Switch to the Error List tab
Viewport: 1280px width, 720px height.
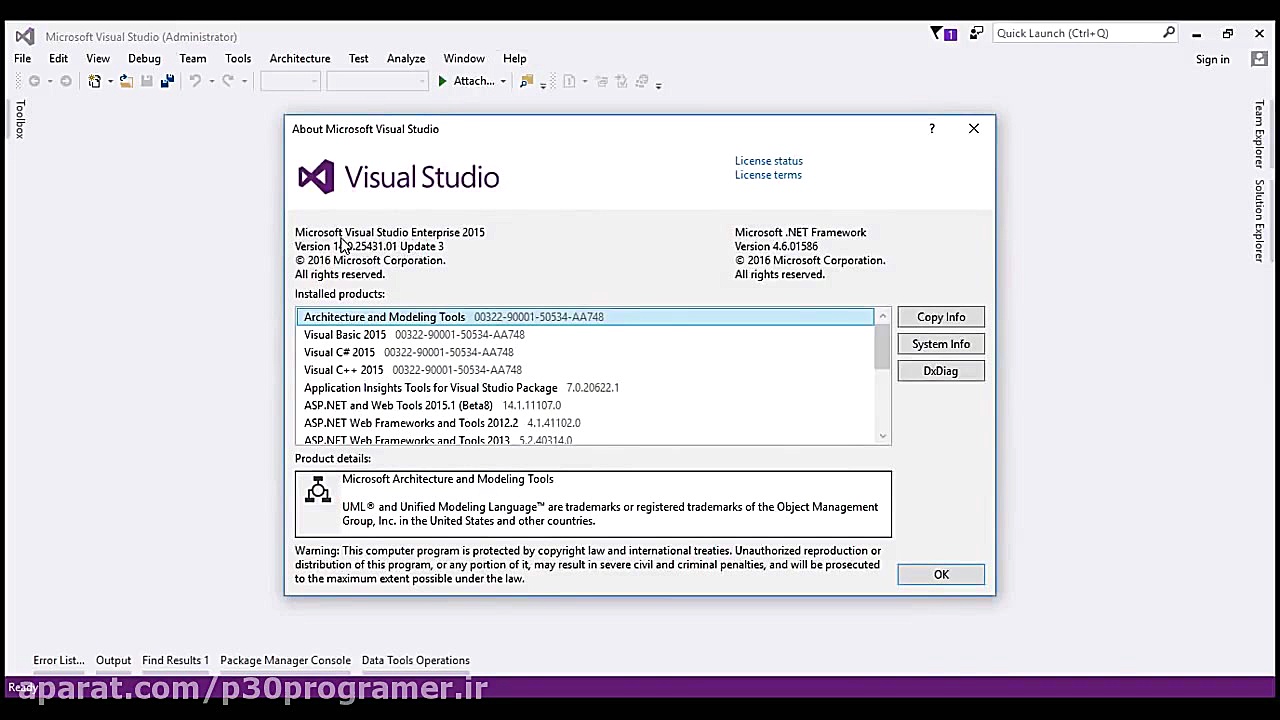coord(59,660)
